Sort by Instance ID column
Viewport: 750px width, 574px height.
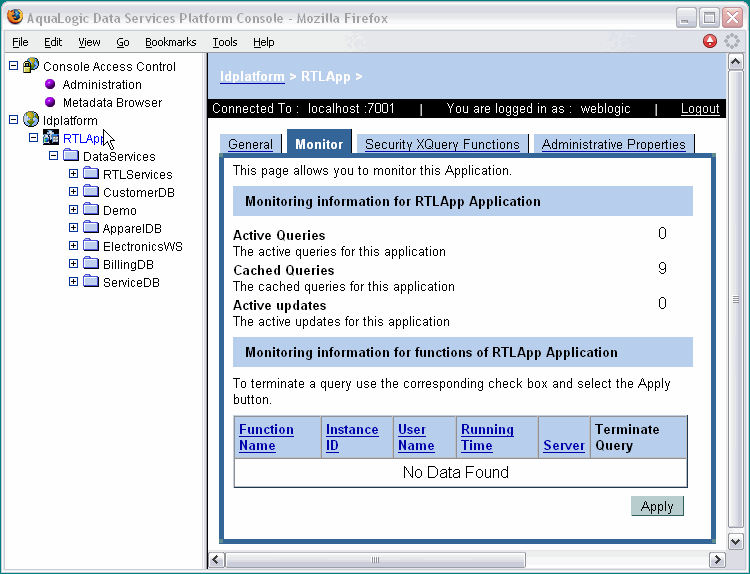point(352,437)
